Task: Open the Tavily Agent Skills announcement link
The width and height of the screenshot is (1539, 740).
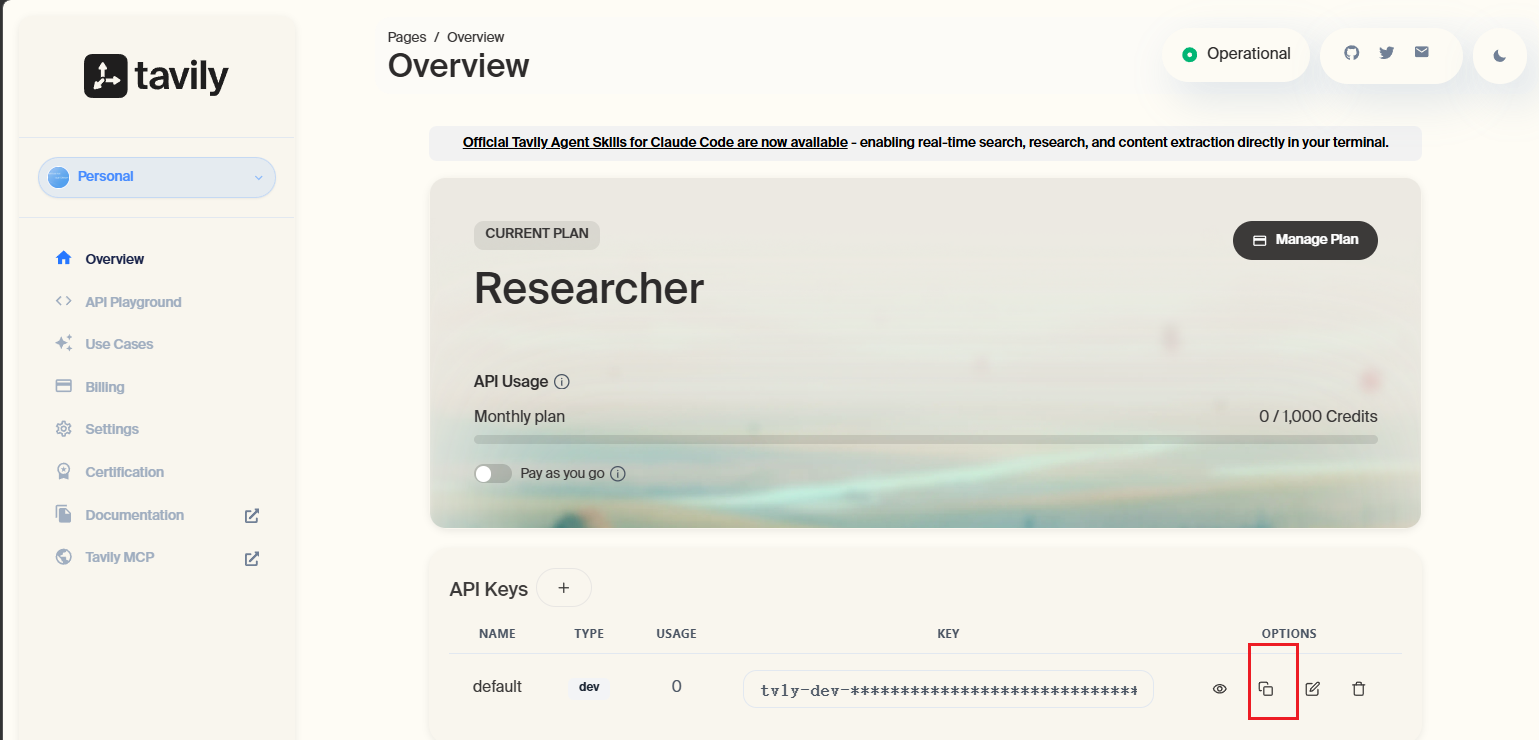Action: (655, 143)
